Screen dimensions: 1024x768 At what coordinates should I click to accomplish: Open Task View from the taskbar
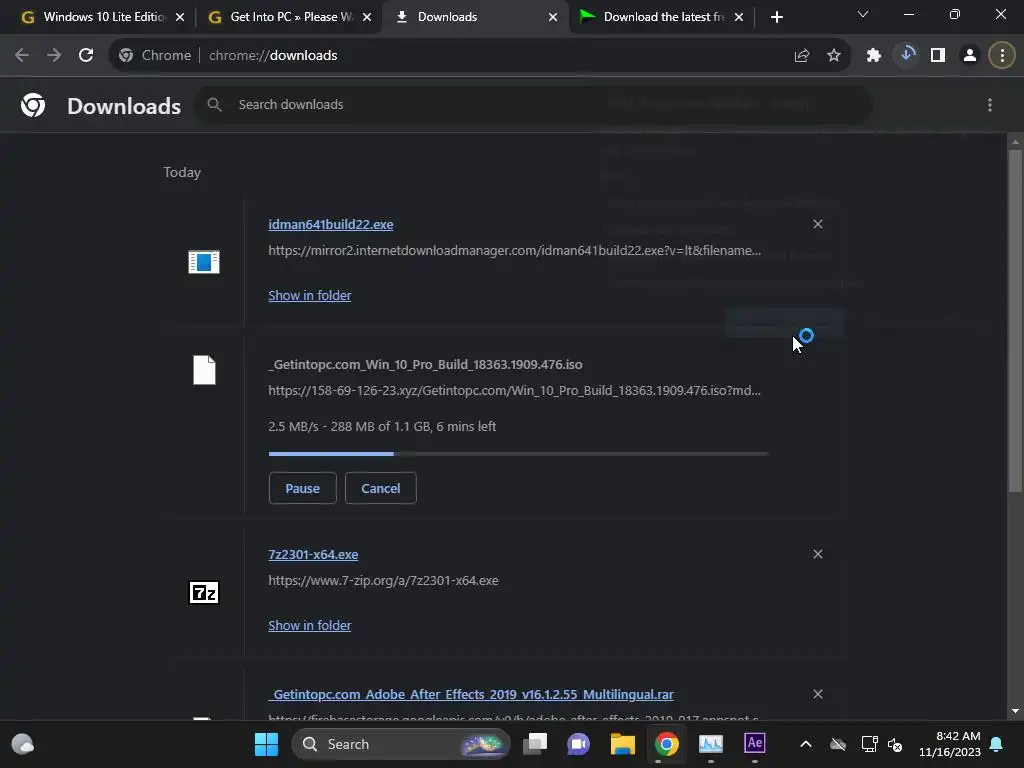[535, 744]
